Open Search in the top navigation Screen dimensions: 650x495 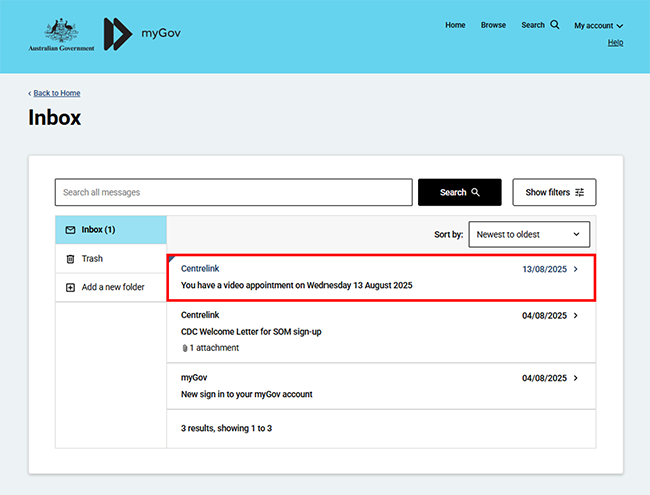(540, 25)
